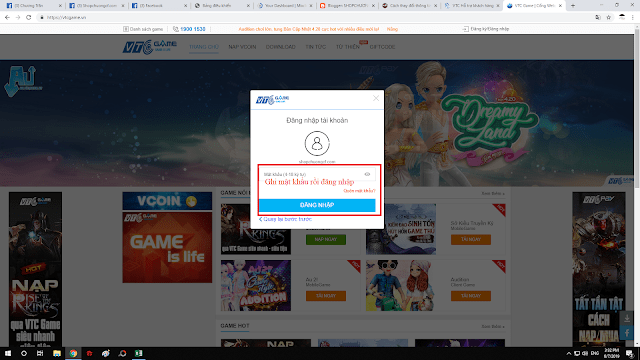Click the blue ĐĂNG NHẬP button
Screen dimensions: 640x360
click(x=317, y=205)
